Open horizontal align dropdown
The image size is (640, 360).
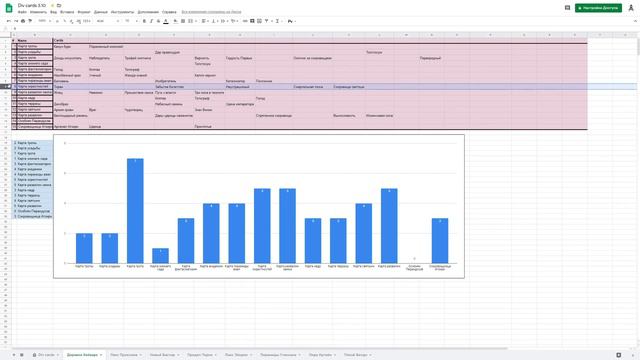tap(204, 21)
